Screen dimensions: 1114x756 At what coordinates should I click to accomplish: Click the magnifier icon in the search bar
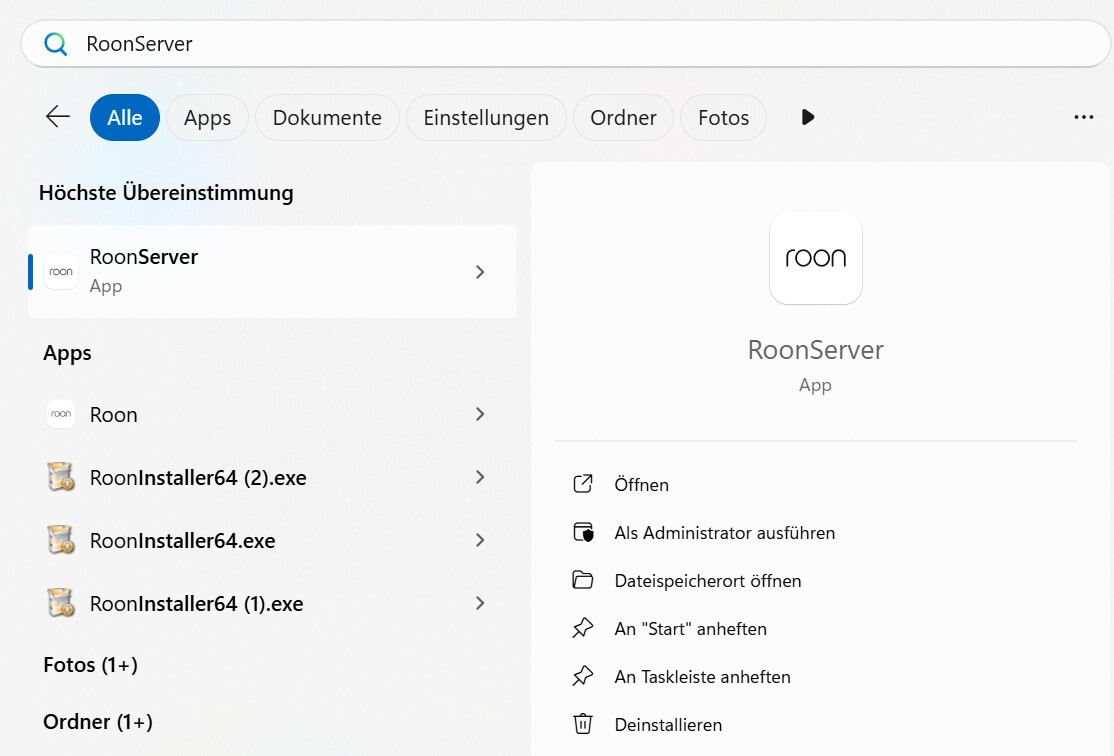[x=55, y=43]
